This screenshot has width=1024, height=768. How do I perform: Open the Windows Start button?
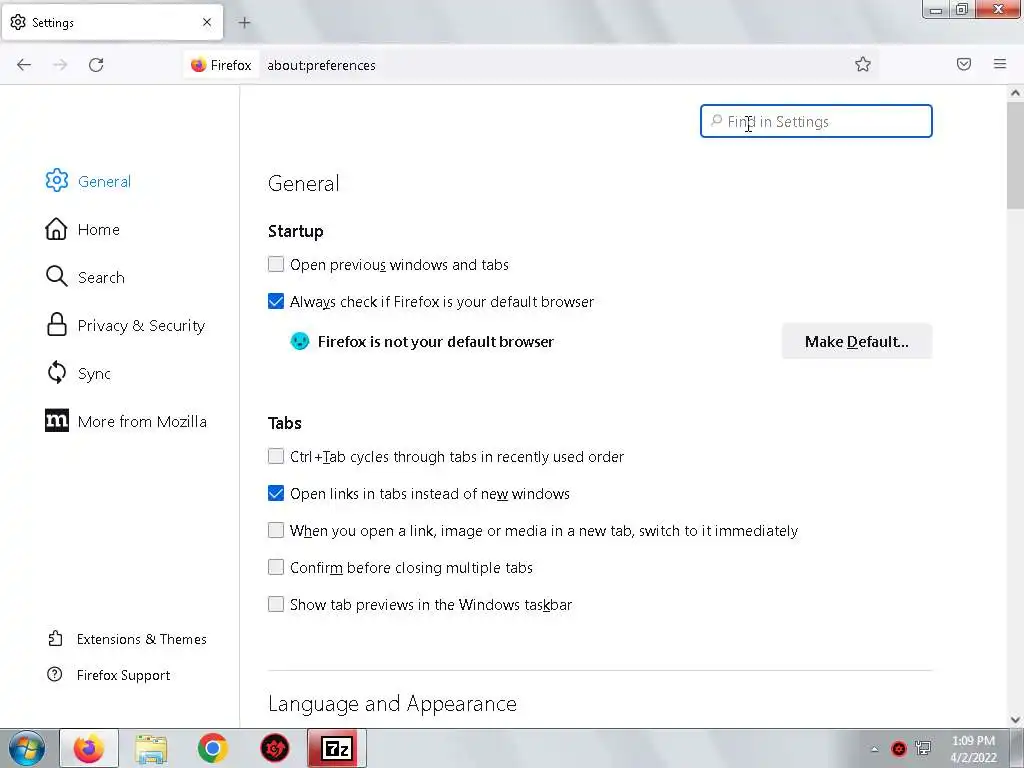tap(27, 748)
